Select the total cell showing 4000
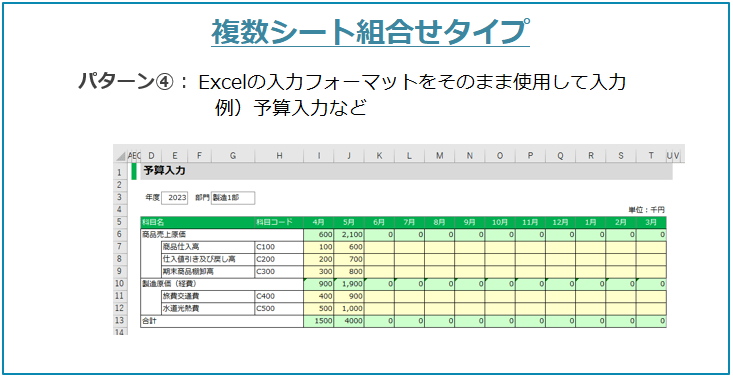The height and width of the screenshot is (378, 733). [x=349, y=321]
